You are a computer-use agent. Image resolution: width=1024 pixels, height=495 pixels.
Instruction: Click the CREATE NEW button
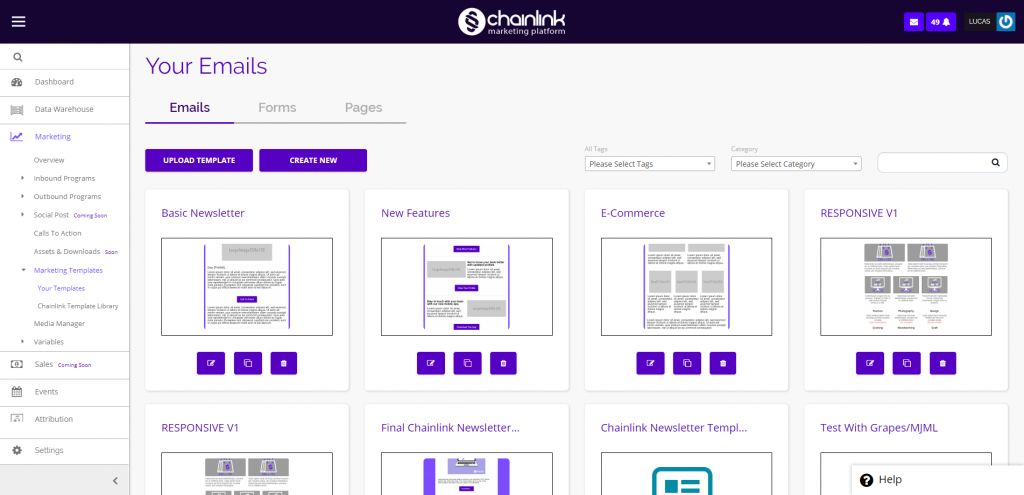coord(313,161)
